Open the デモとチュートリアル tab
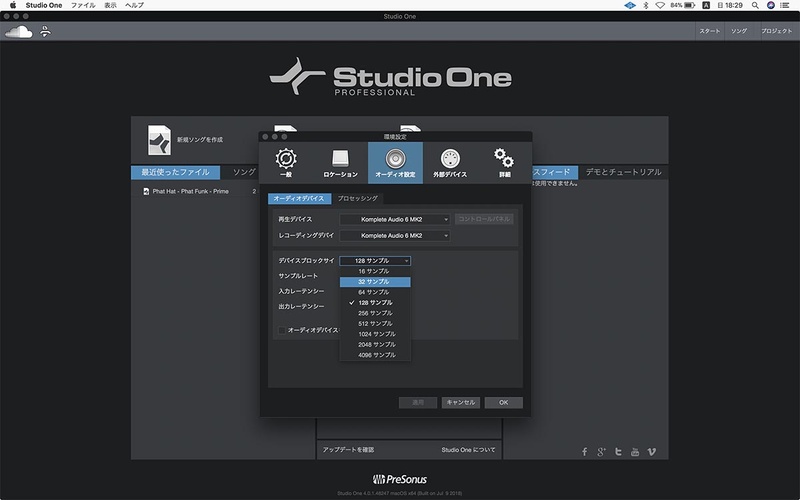800x500 pixels. tap(623, 172)
